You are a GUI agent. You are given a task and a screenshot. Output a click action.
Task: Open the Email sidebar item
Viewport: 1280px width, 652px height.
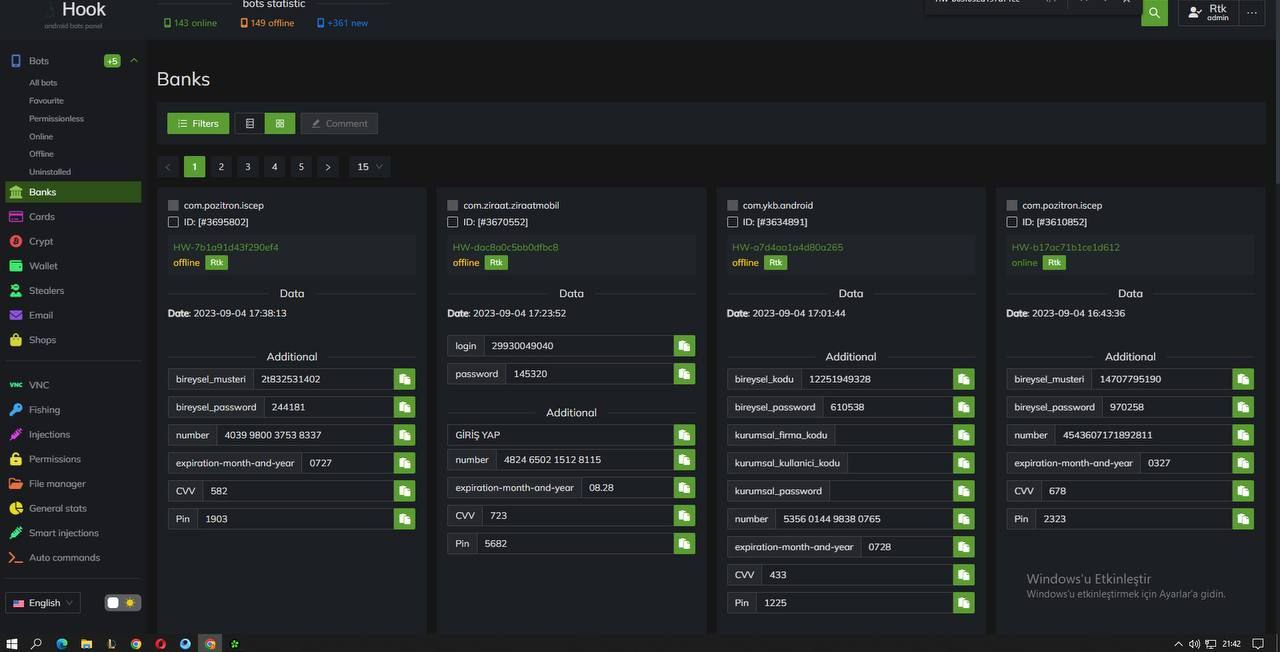72,315
